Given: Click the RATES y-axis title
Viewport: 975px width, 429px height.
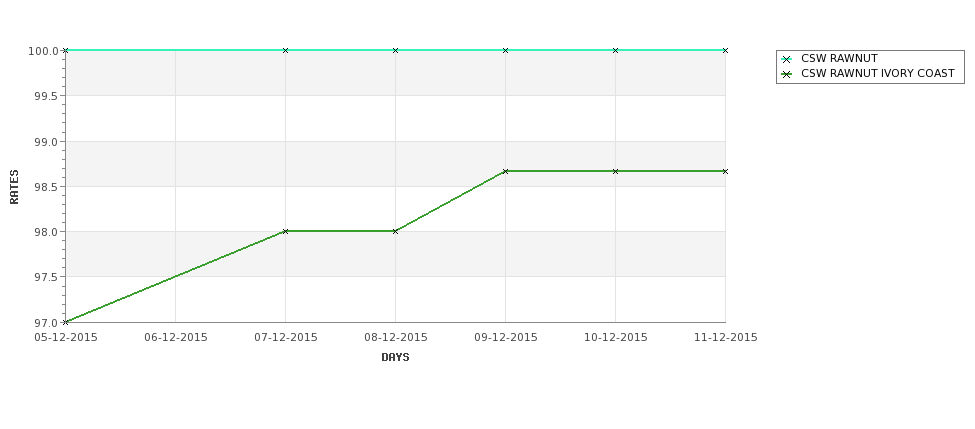Looking at the screenshot, I should [14, 187].
